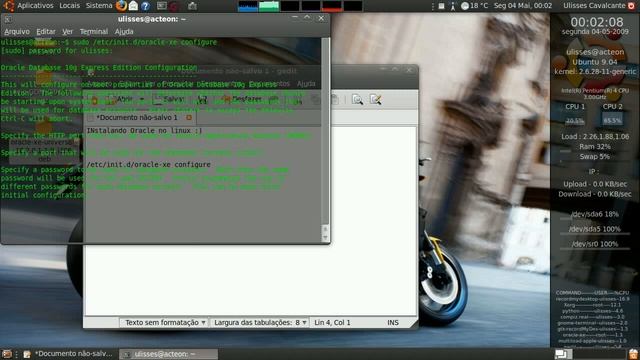Switch to *Documento não-salv... taskbar button

(x=68, y=354)
